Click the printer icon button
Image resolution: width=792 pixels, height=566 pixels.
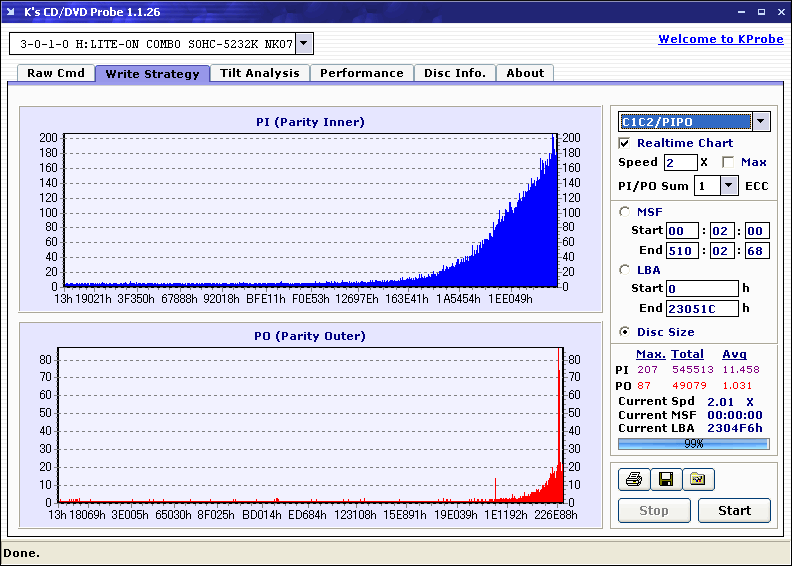point(634,479)
